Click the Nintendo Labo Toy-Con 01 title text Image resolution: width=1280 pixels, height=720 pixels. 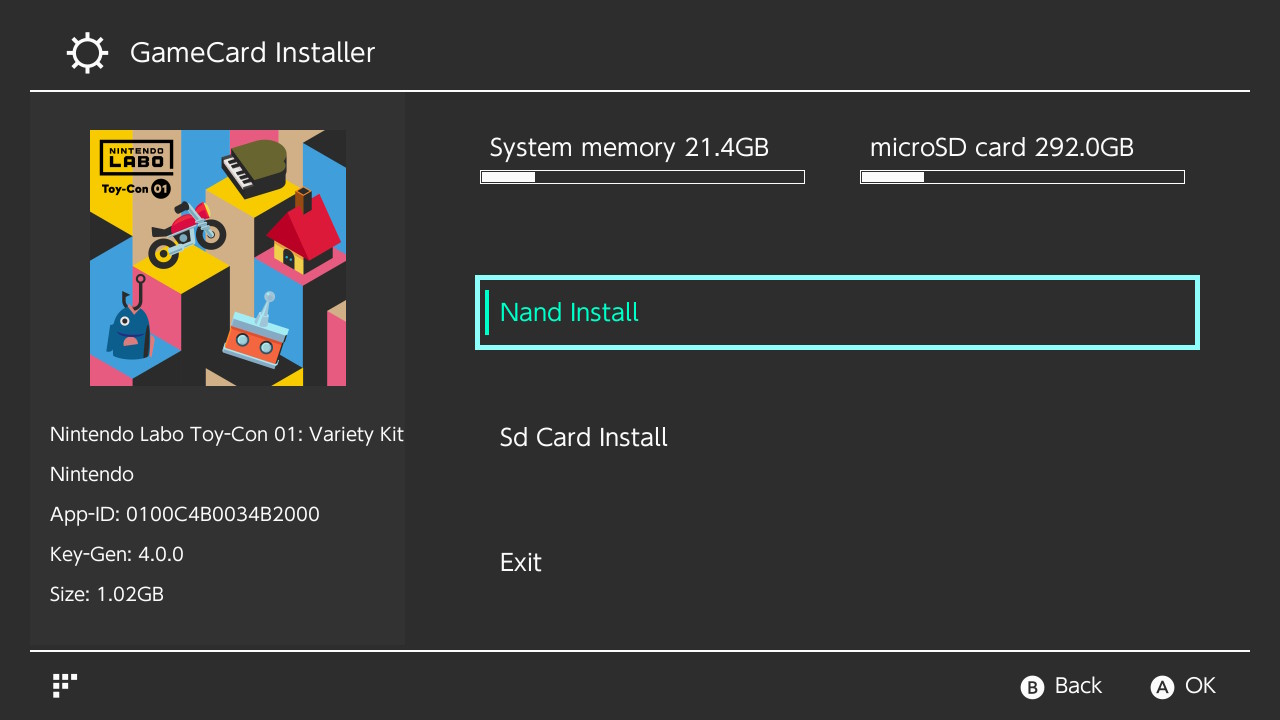pos(227,434)
